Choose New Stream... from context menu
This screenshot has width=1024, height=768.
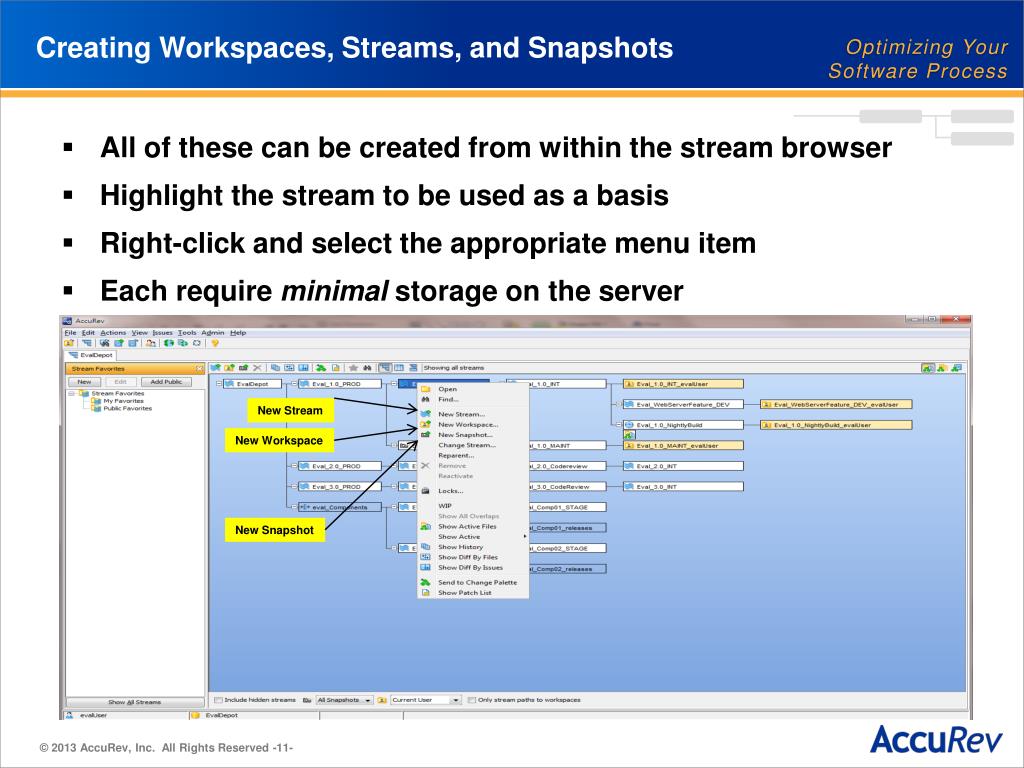[x=461, y=414]
